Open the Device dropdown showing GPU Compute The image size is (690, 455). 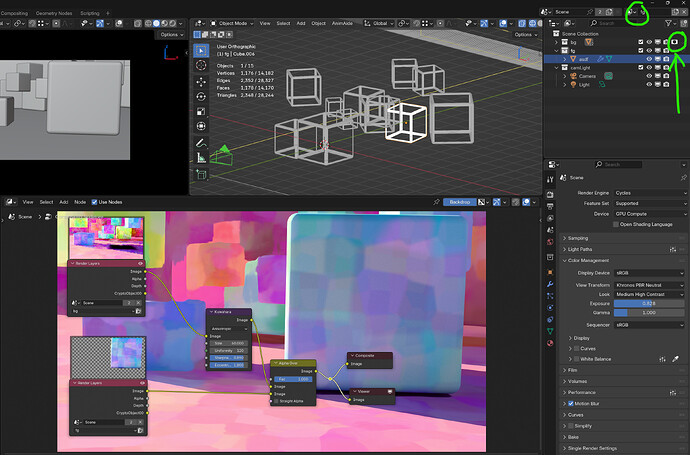650,214
